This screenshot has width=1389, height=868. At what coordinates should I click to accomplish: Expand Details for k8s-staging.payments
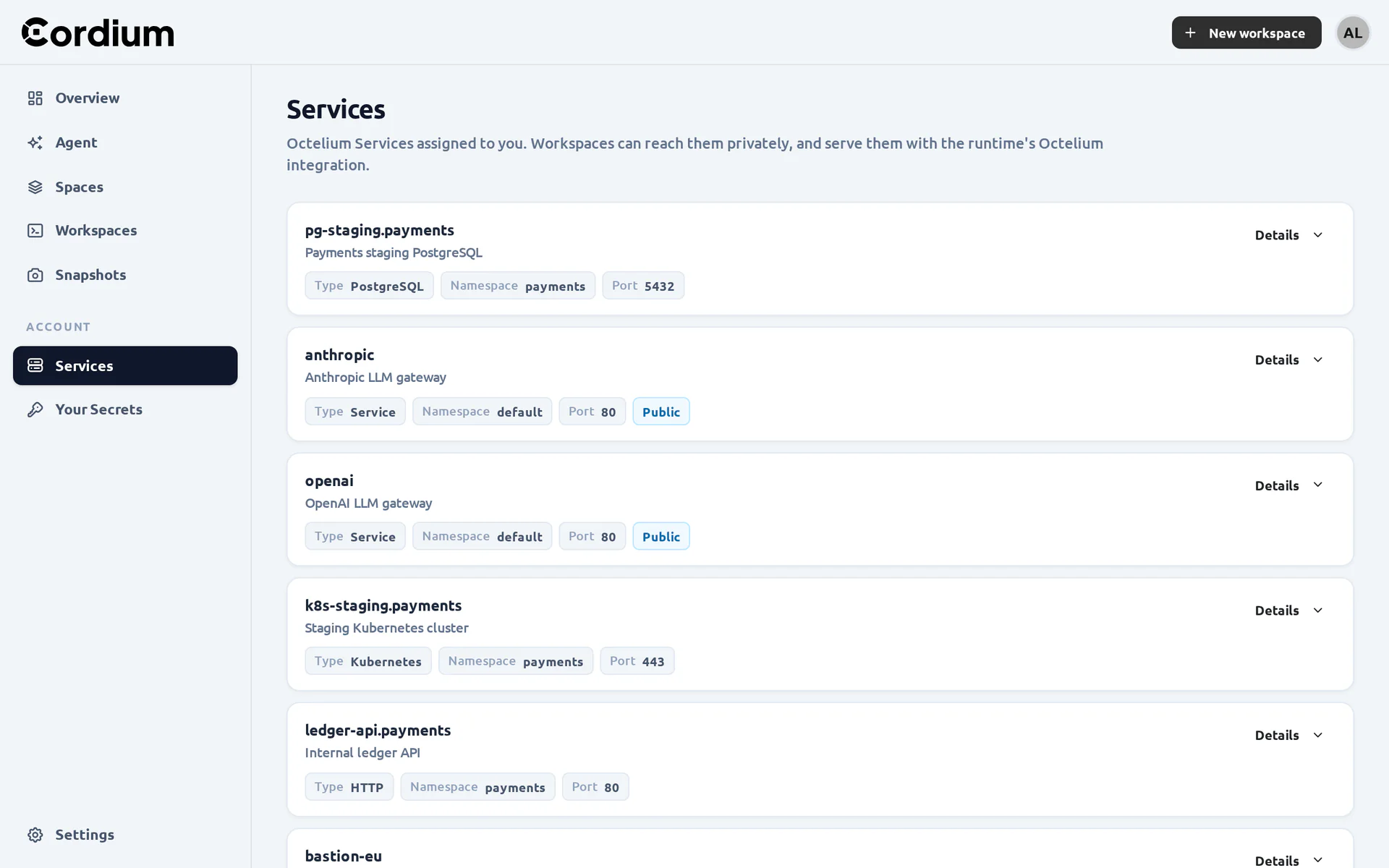coord(1289,610)
